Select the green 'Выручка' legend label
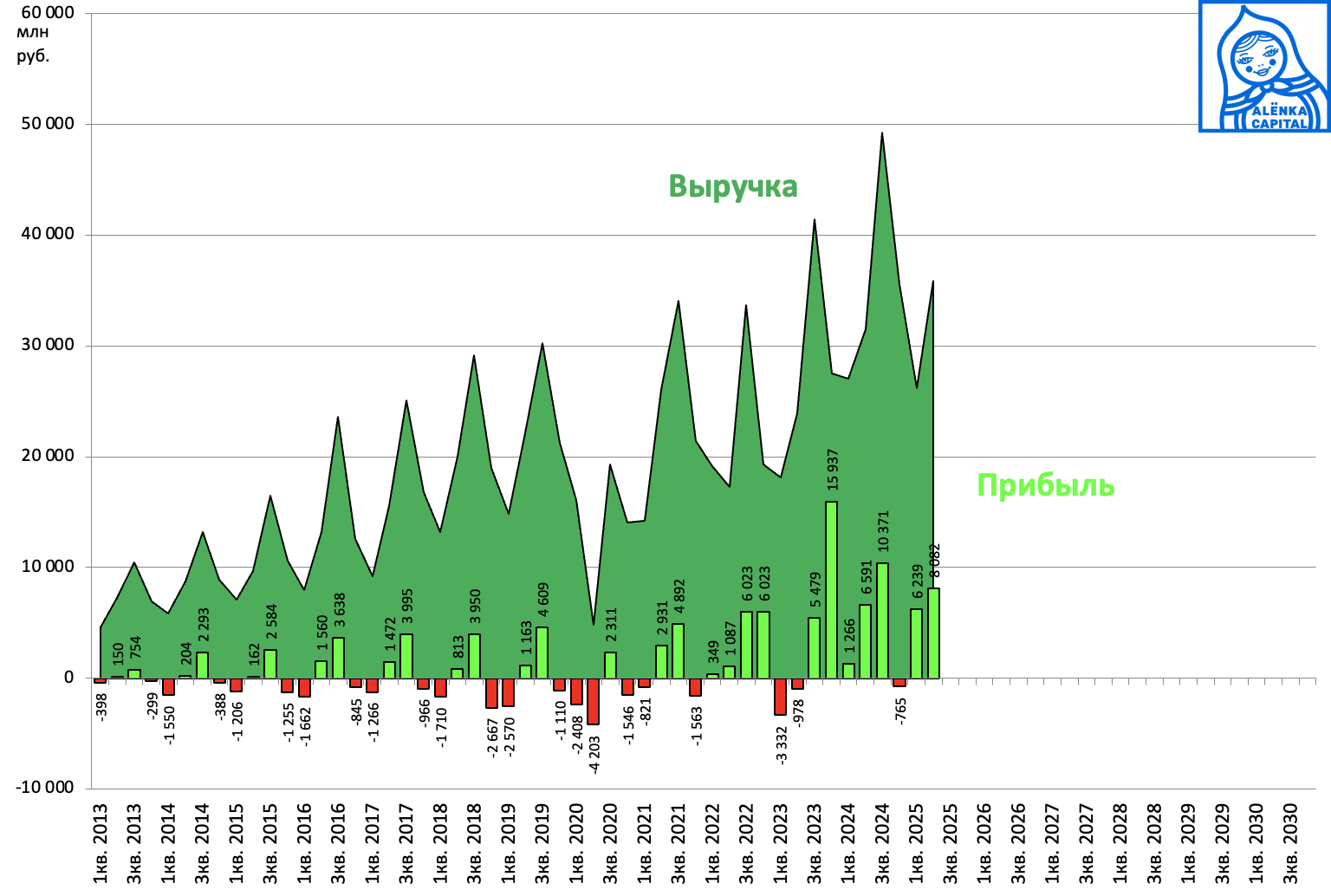 [x=732, y=186]
